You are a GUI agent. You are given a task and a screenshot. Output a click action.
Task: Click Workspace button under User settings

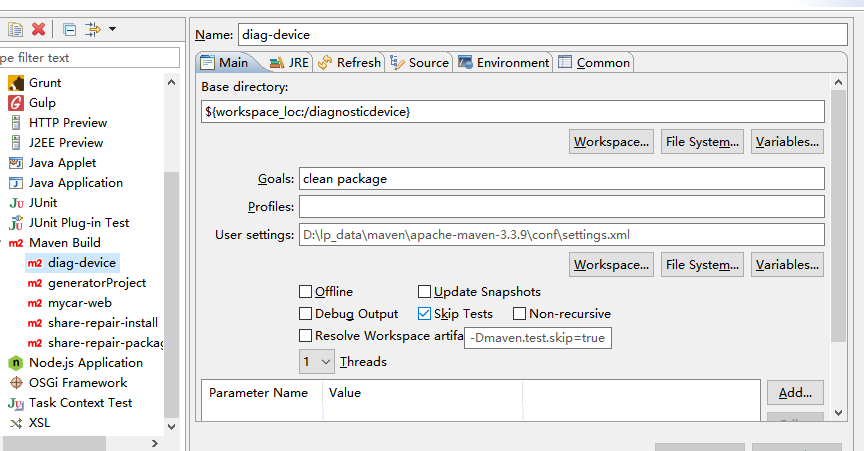[x=611, y=265]
